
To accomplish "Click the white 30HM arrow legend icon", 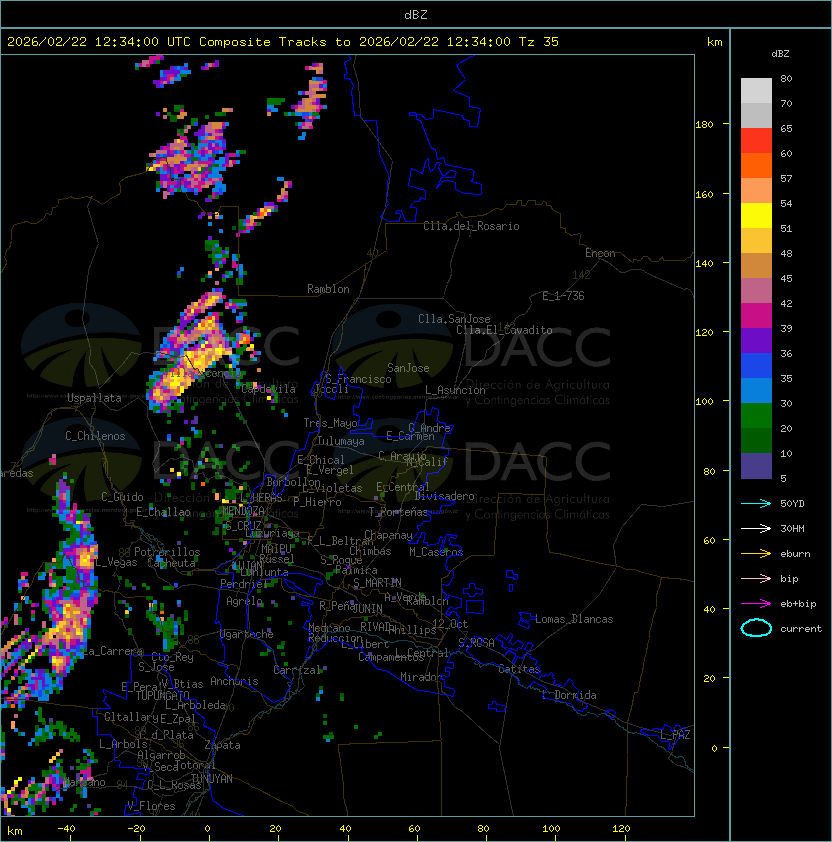I will (x=756, y=528).
